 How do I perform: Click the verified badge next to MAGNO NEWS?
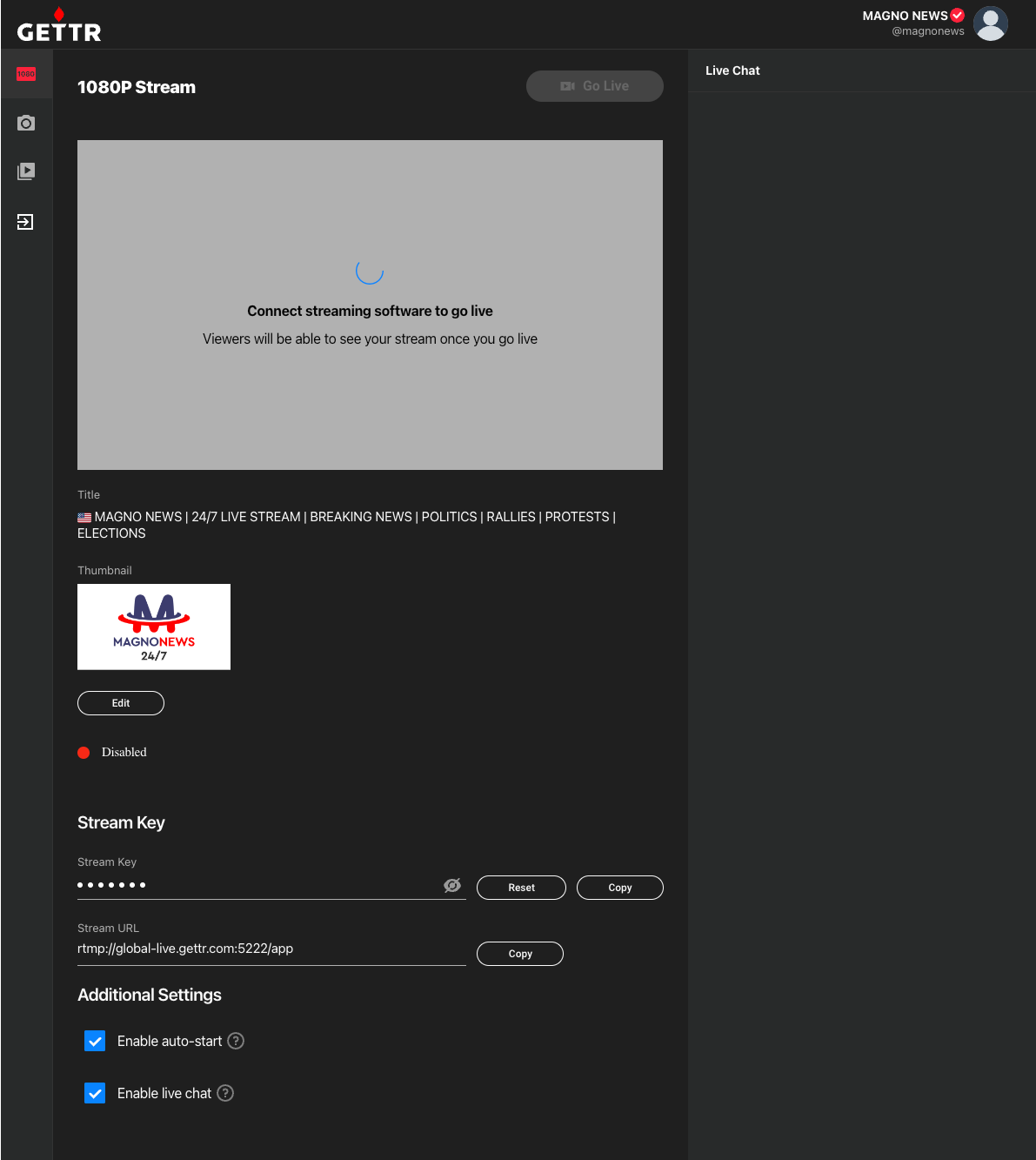[958, 15]
